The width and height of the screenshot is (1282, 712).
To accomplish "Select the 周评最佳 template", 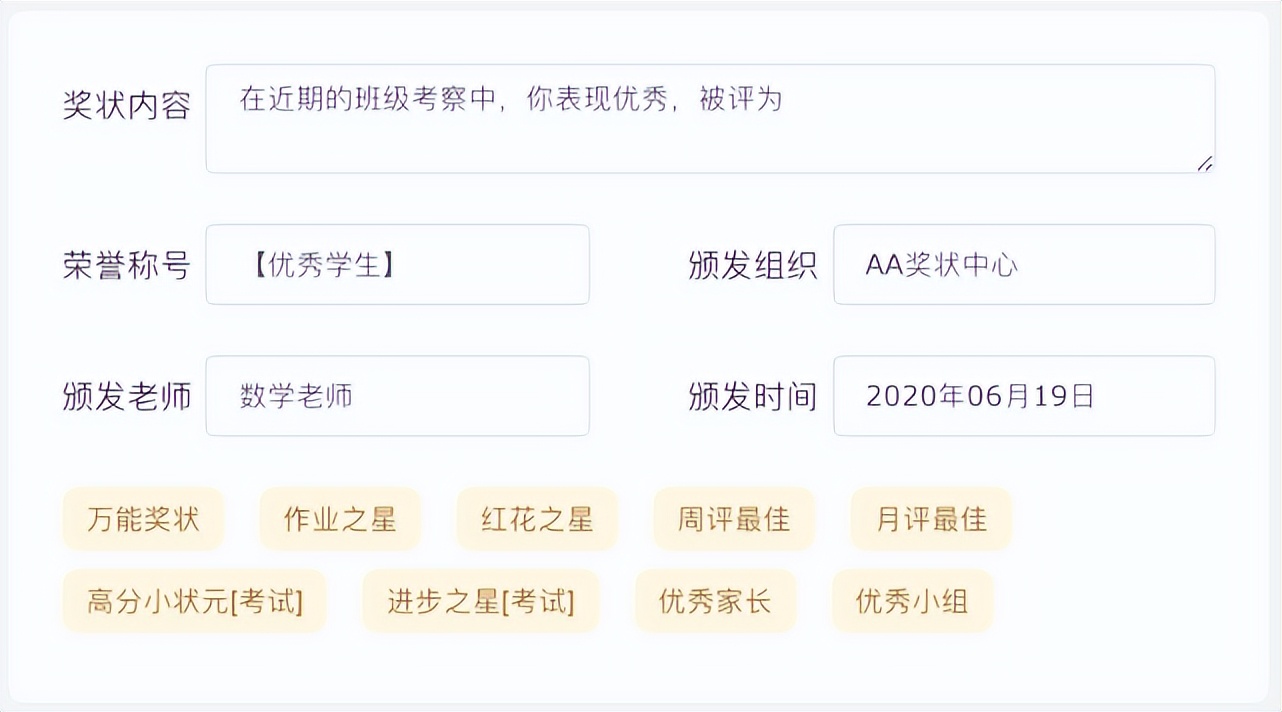I will (x=733, y=519).
